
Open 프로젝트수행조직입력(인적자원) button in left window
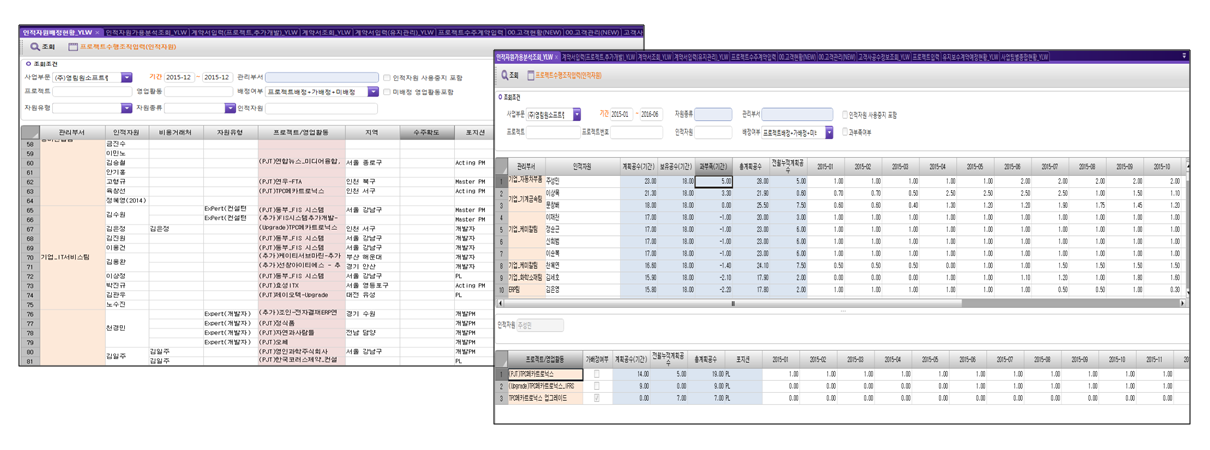click(122, 47)
